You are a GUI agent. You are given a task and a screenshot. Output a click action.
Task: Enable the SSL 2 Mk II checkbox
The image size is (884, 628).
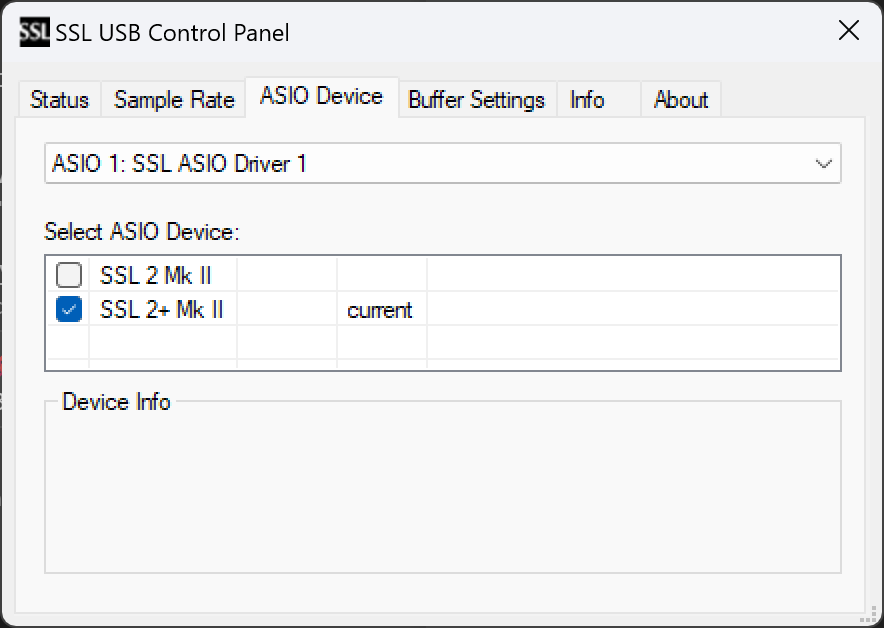pyautogui.click(x=69, y=275)
